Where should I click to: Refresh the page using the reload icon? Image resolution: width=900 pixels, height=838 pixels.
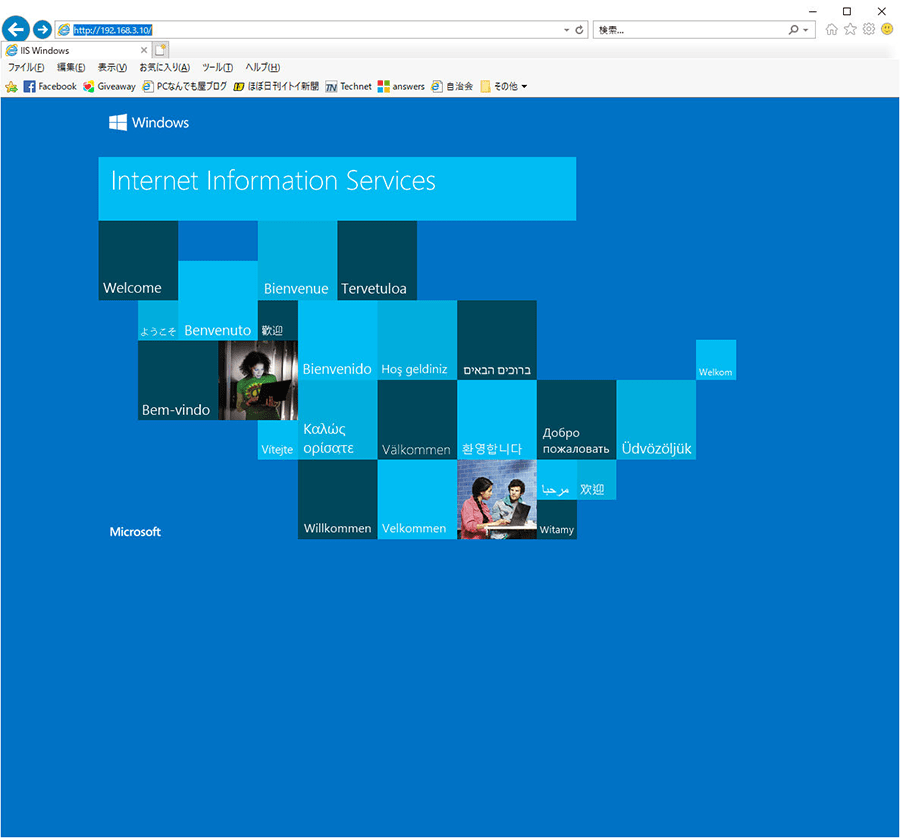579,30
